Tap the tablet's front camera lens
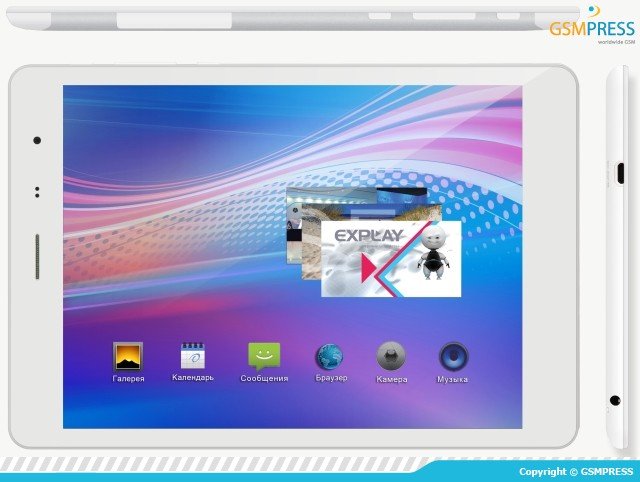640x482 pixels. 37,140
